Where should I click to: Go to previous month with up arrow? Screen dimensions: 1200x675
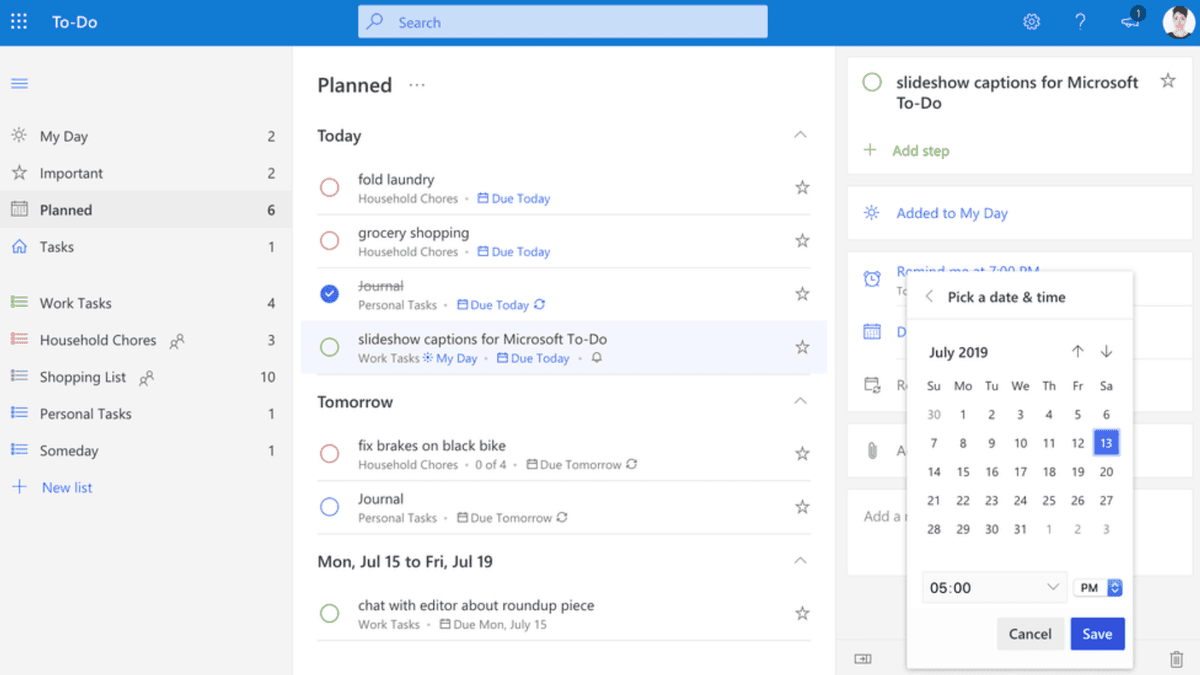1077,352
